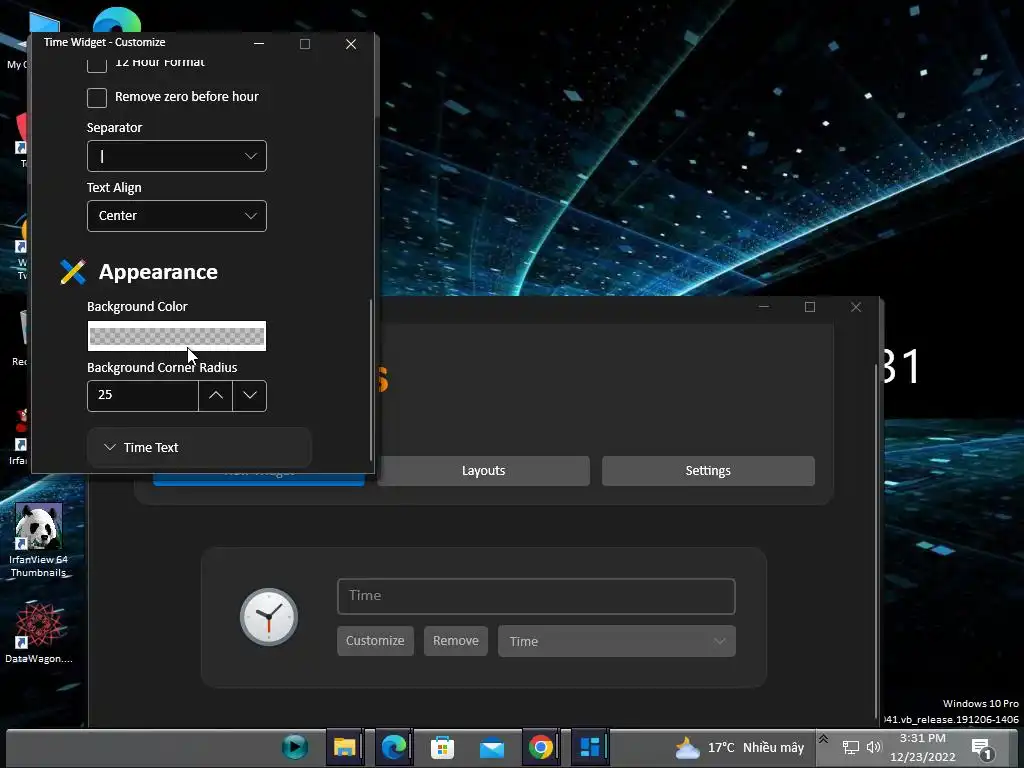Open the Settings tab

tap(708, 471)
